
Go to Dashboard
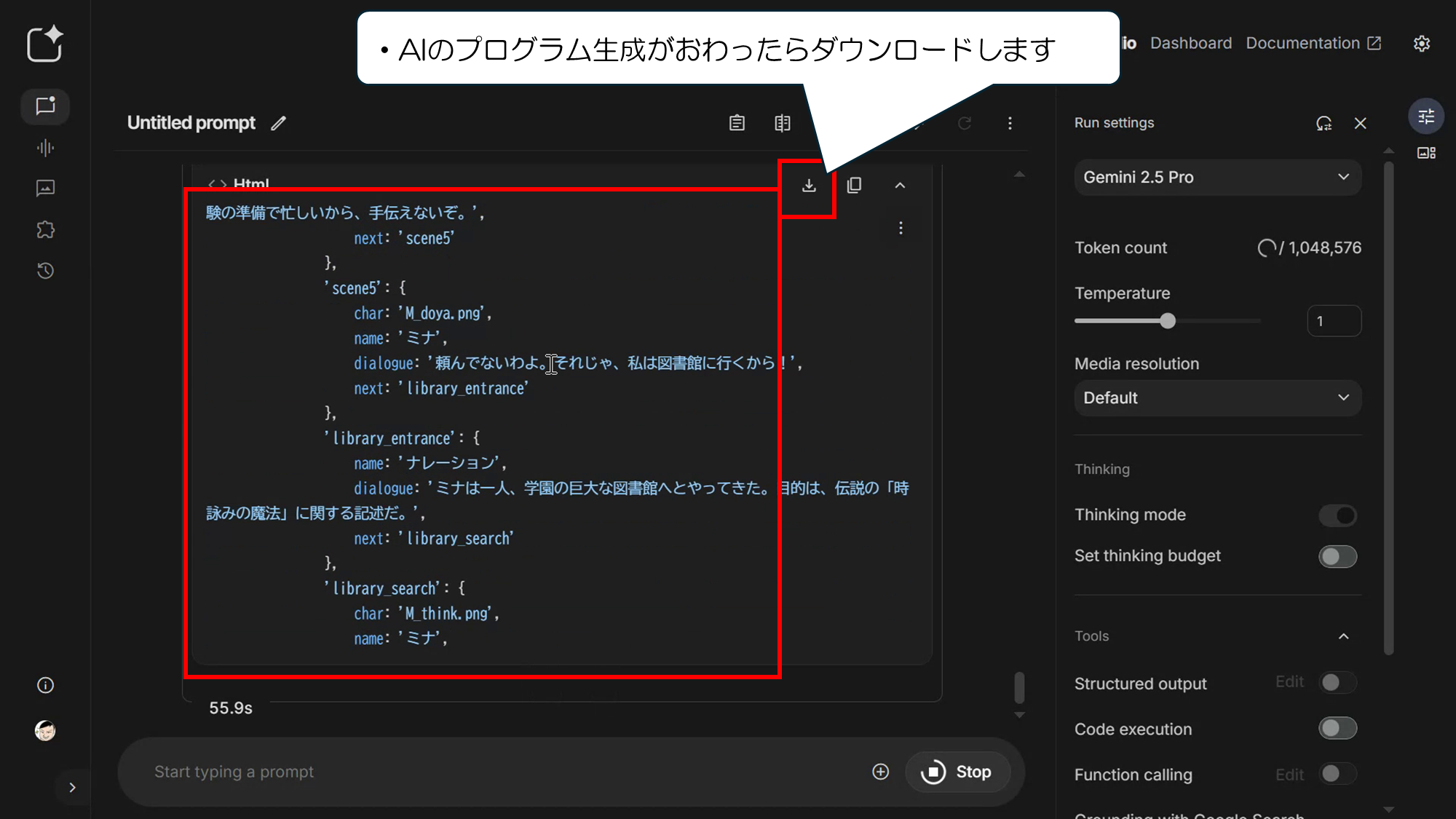click(x=1191, y=44)
